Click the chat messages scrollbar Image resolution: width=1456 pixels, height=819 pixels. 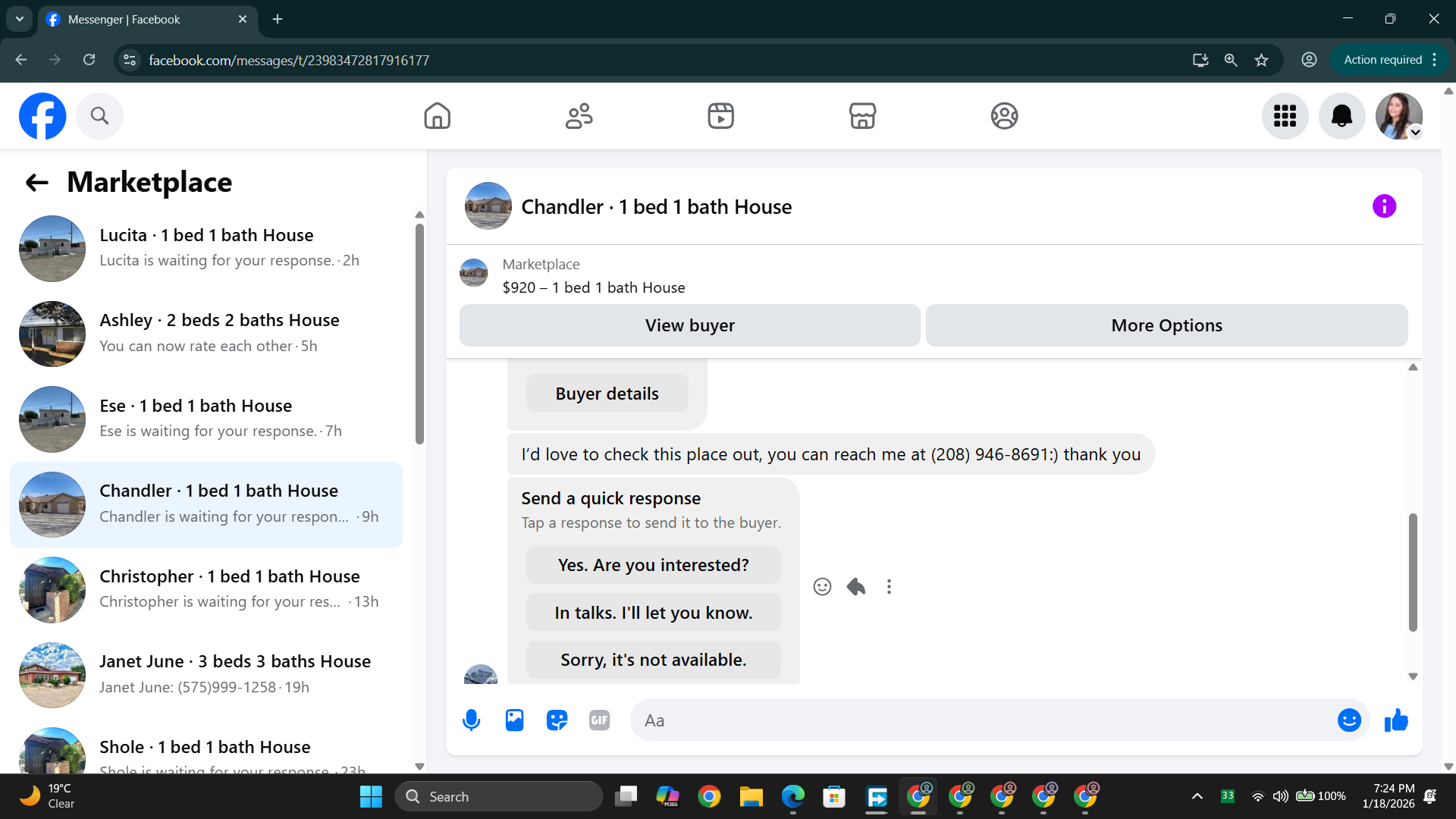1413,573
